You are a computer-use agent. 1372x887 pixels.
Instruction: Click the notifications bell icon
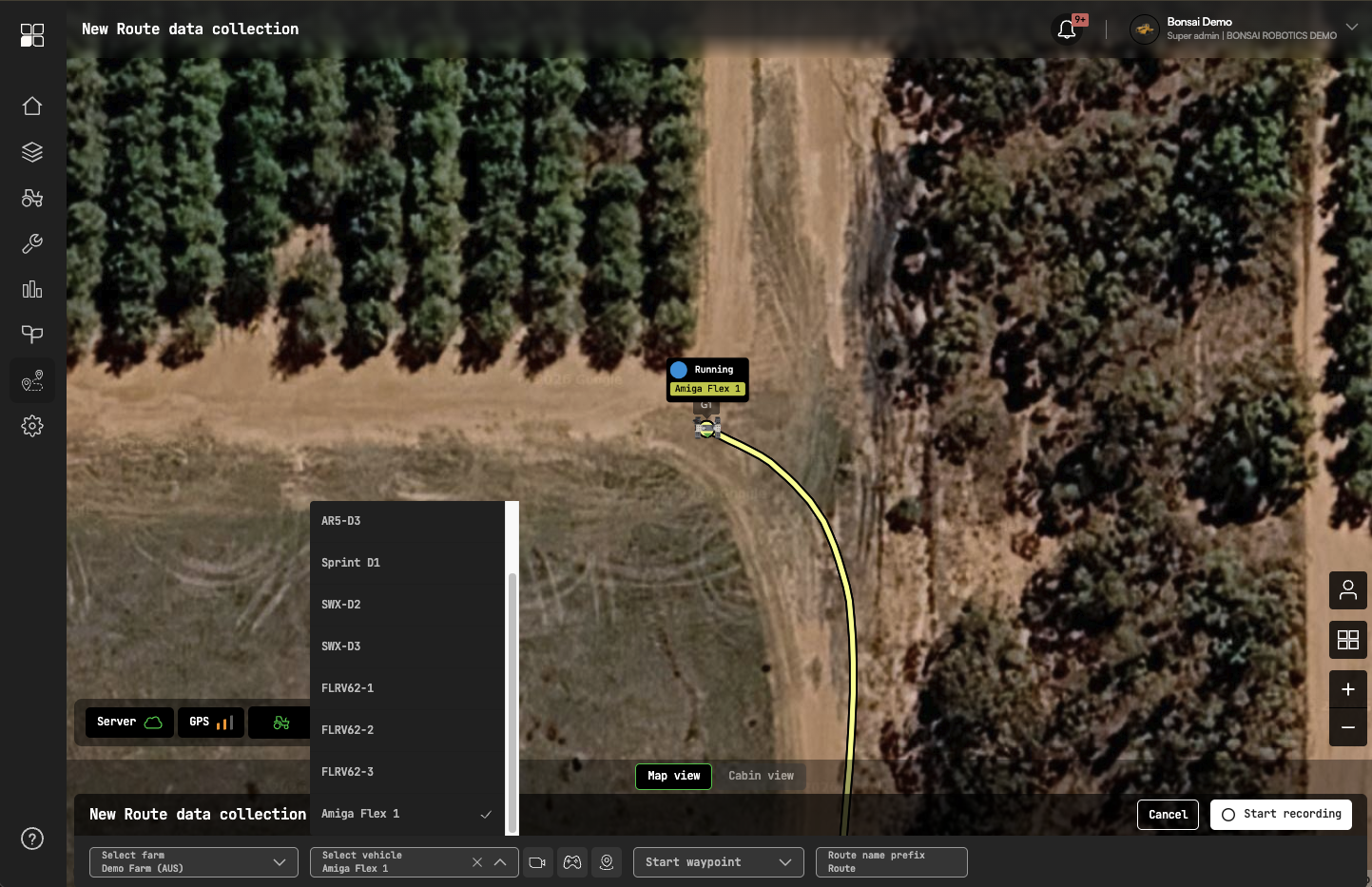coord(1067,29)
